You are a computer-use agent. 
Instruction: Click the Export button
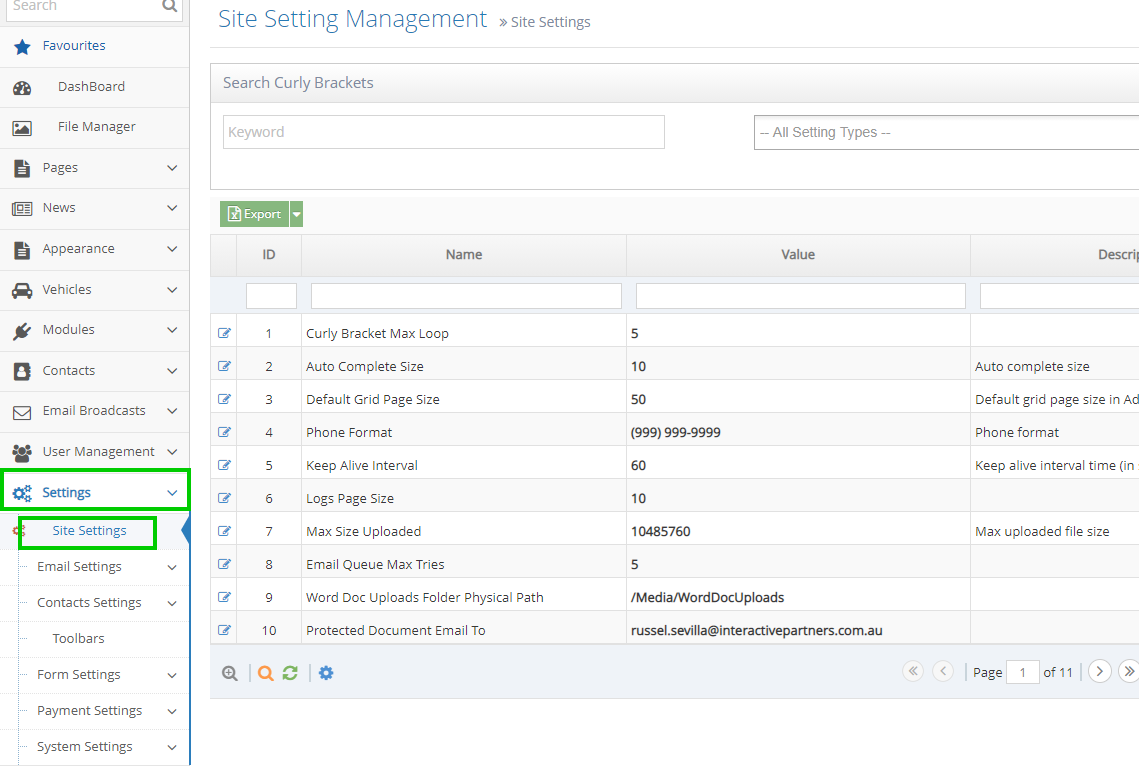pos(255,214)
